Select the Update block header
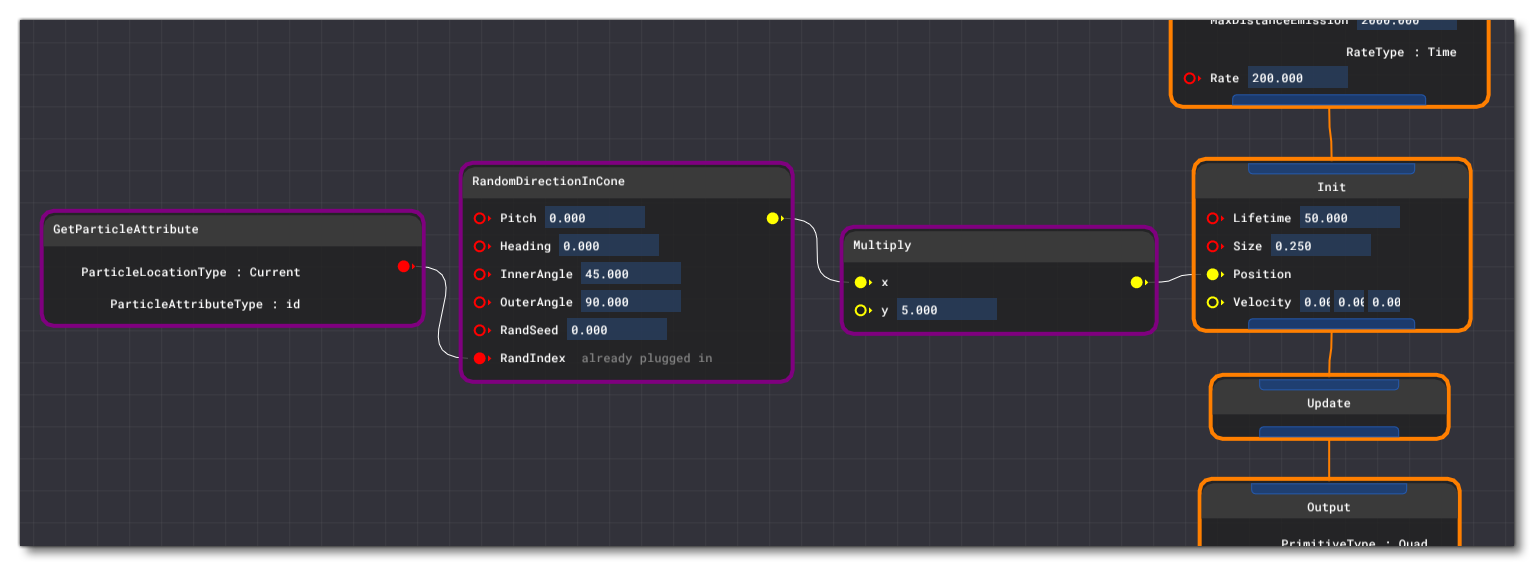This screenshot has height=566, width=1534. pos(1329,403)
